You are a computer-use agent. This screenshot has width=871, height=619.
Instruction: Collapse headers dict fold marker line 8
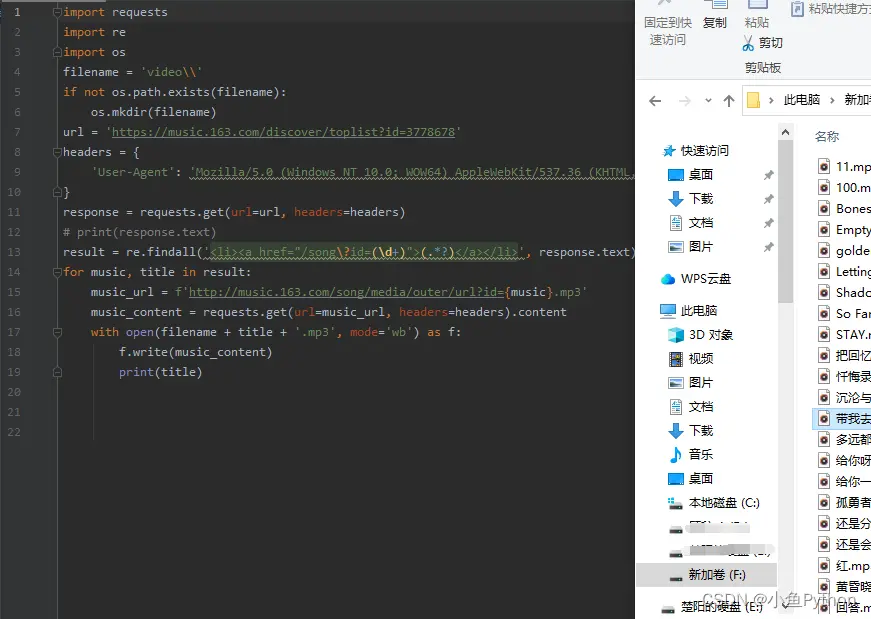(x=57, y=152)
